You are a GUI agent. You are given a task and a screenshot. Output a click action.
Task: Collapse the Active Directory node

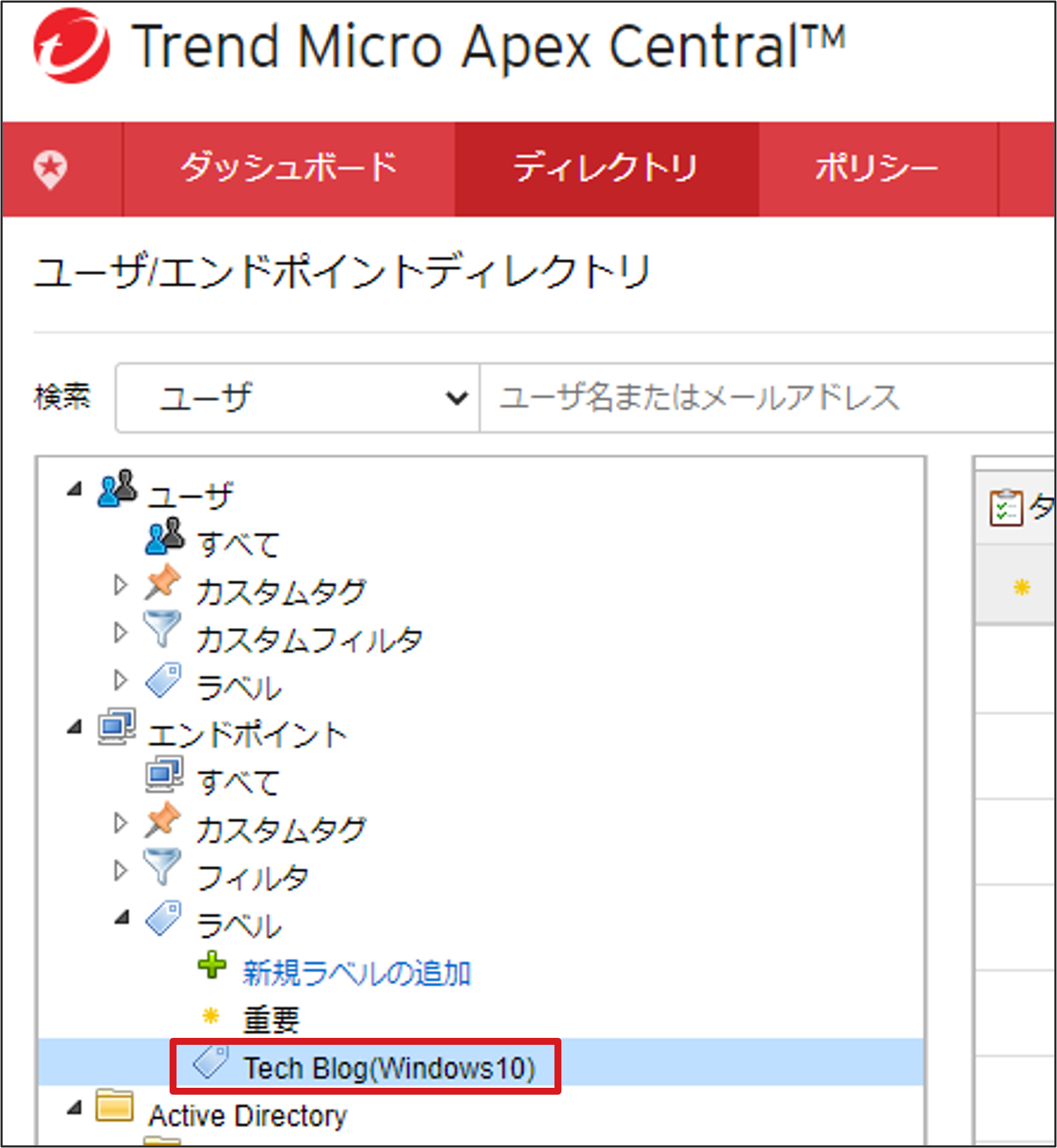point(75,1108)
